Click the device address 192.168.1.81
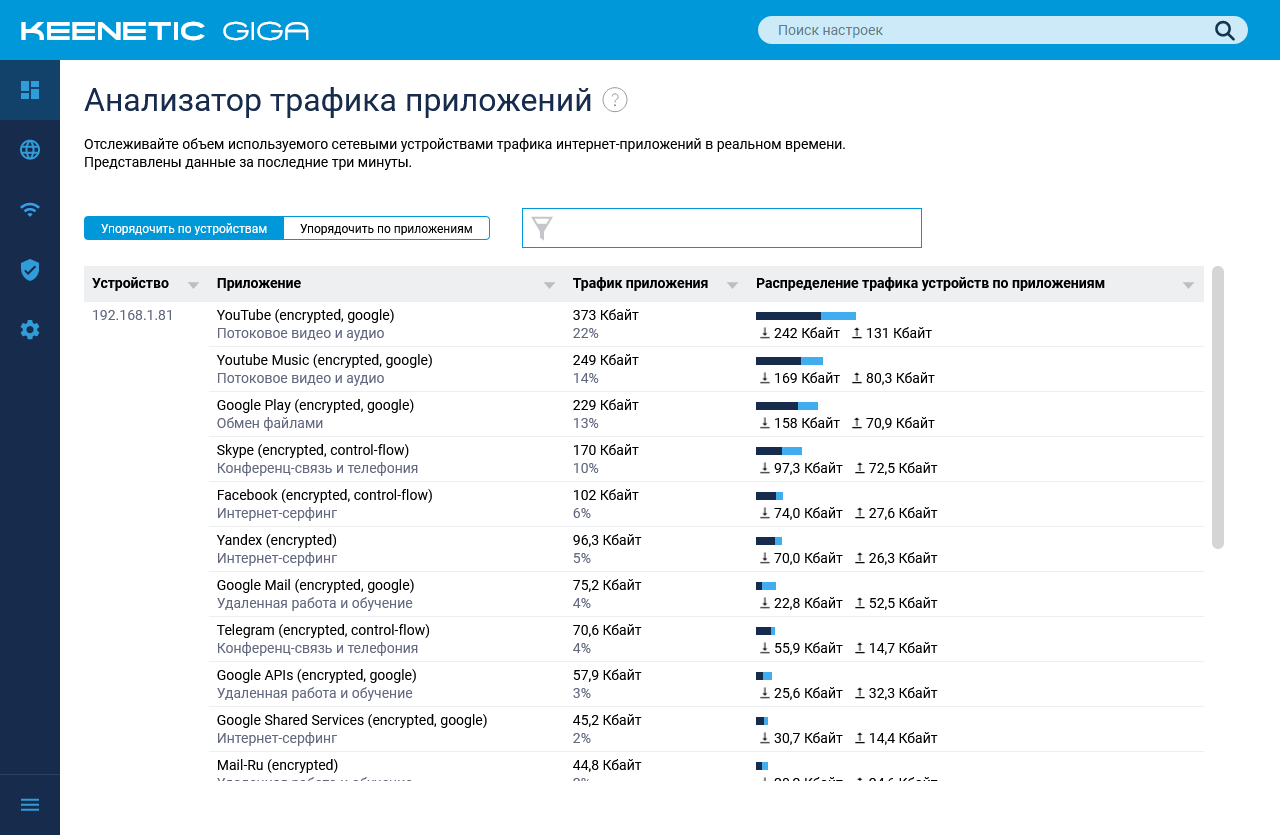1280x835 pixels. (133, 315)
